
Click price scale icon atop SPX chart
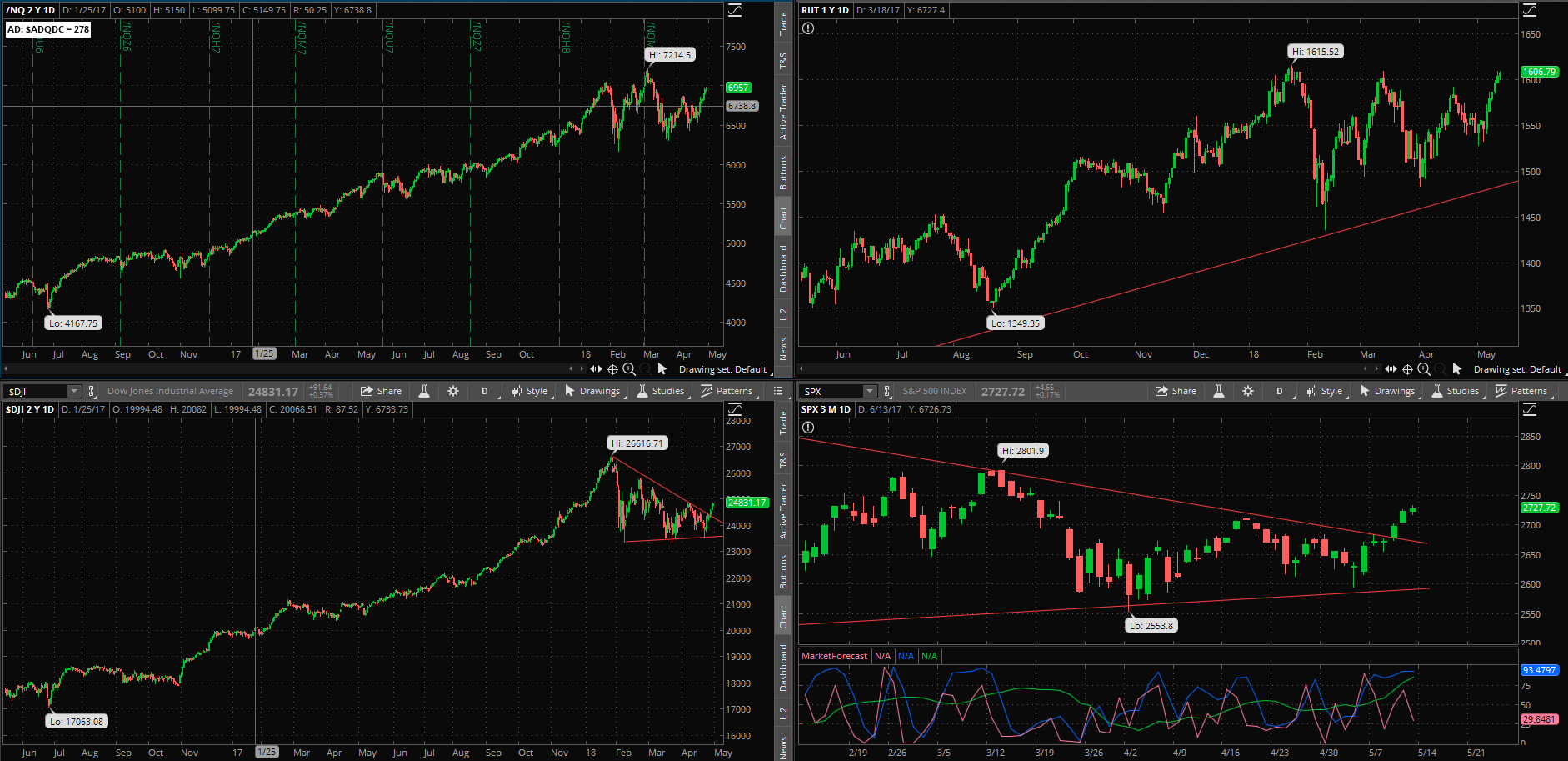point(1530,409)
